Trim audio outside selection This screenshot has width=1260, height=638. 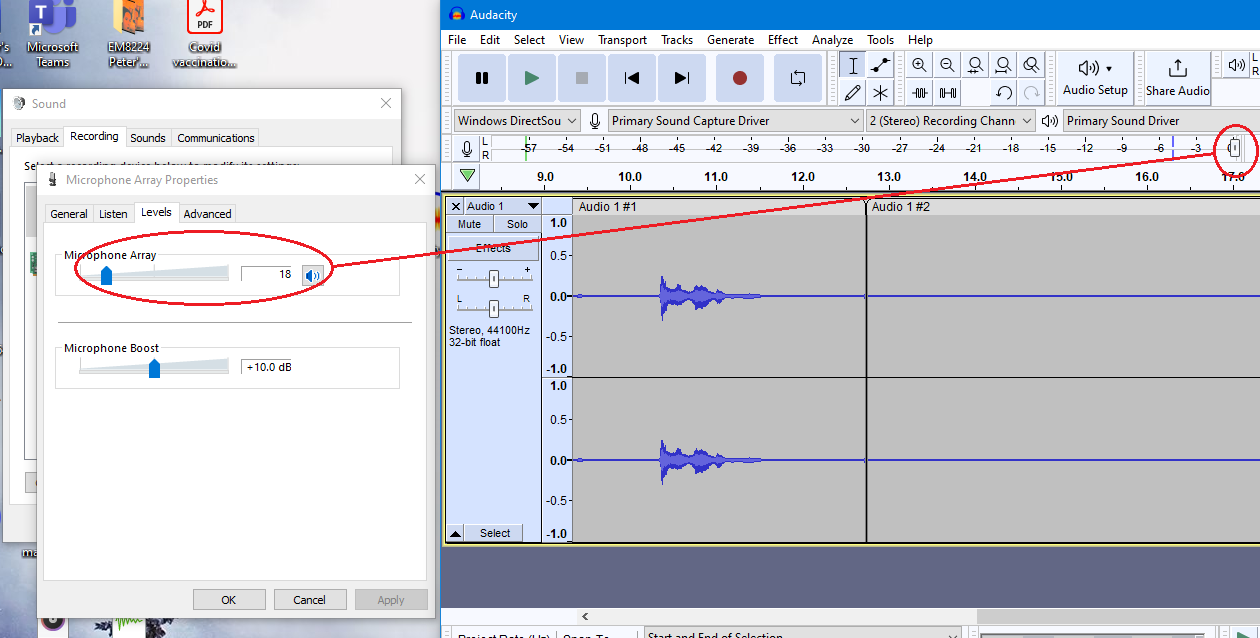click(919, 92)
